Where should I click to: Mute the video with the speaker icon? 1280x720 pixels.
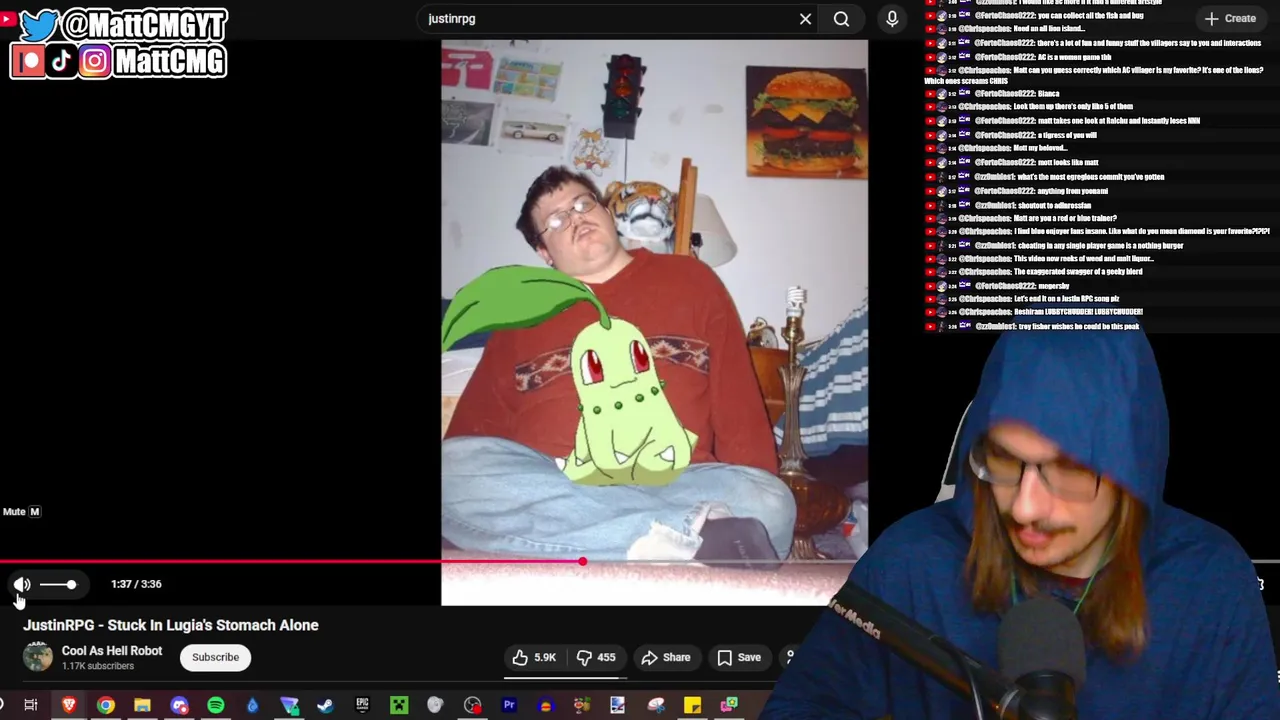22,584
